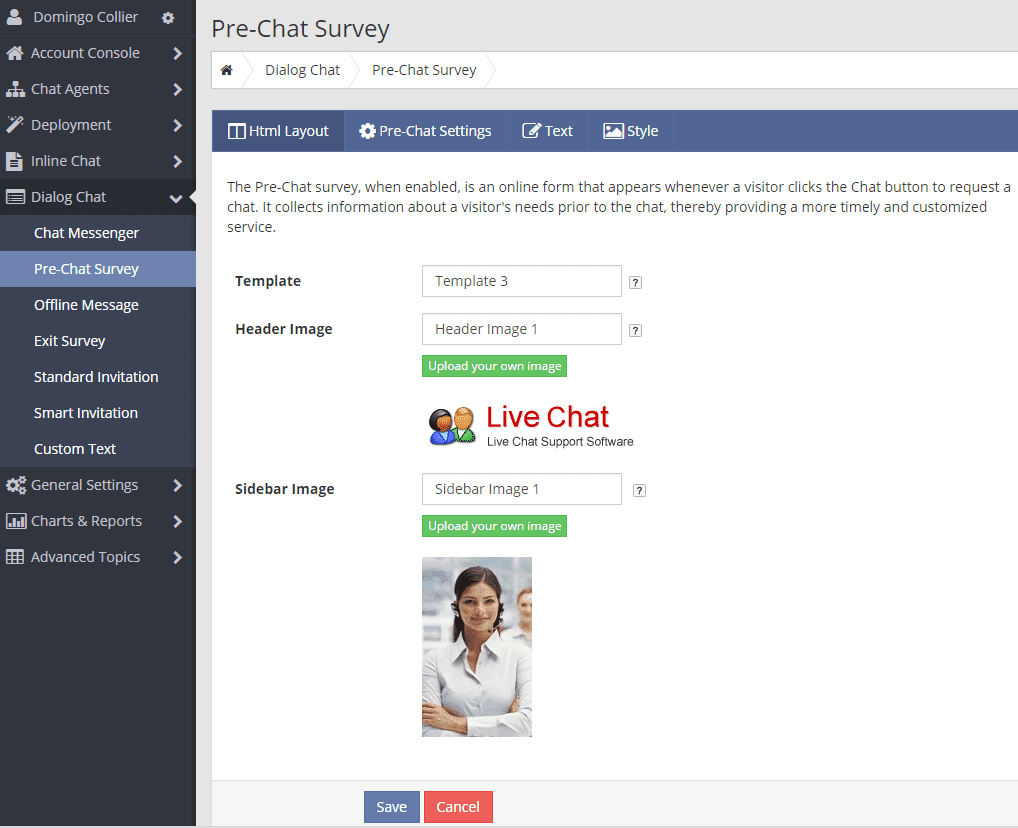Open the Sidebar Image 1 selection box

click(521, 489)
